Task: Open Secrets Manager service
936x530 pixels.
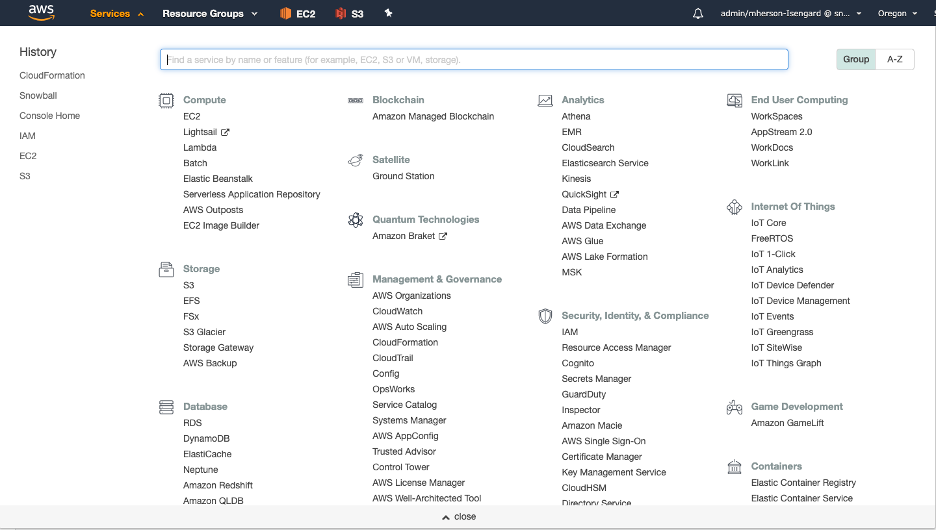Action: [x=596, y=379]
